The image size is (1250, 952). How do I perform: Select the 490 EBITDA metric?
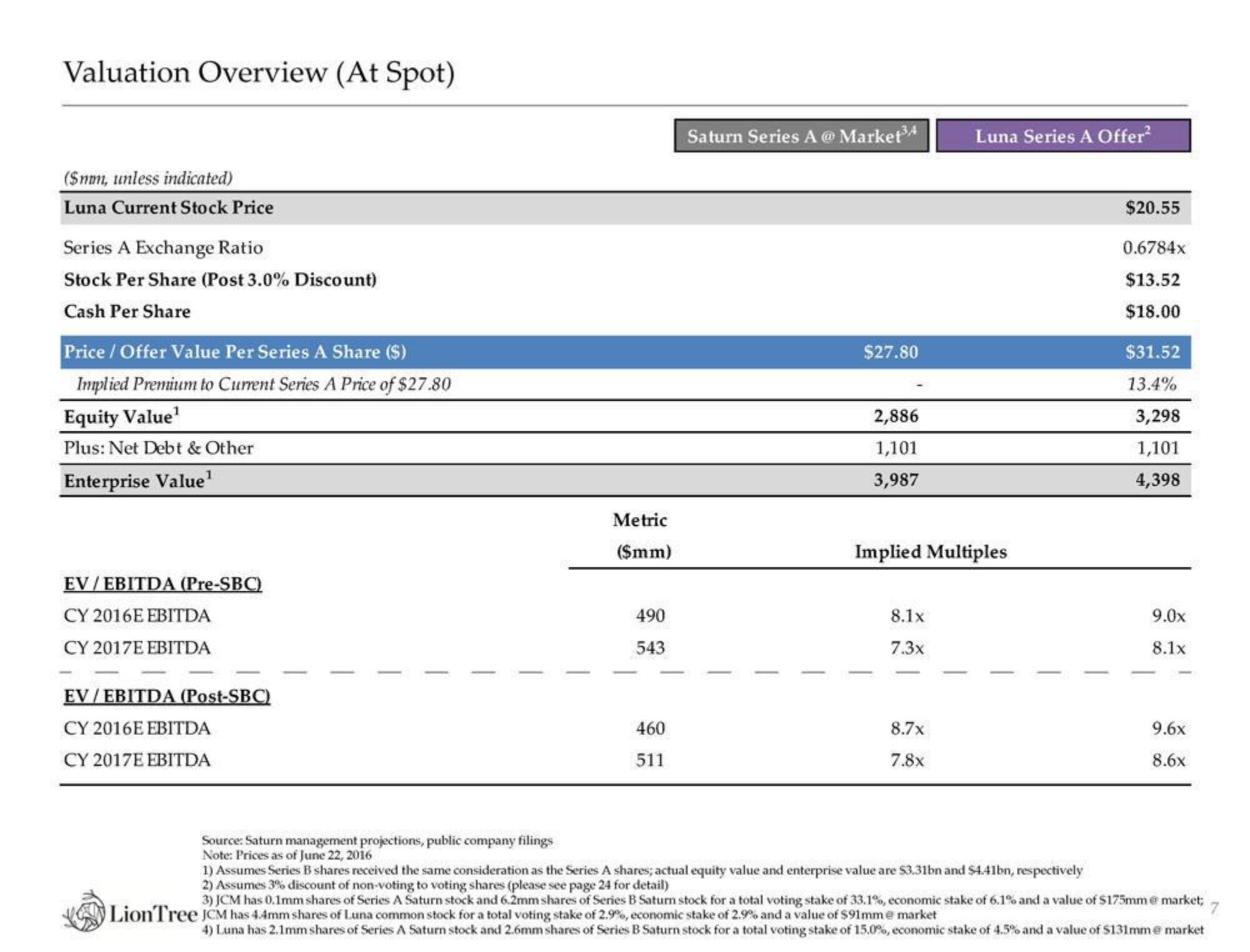[x=650, y=616]
